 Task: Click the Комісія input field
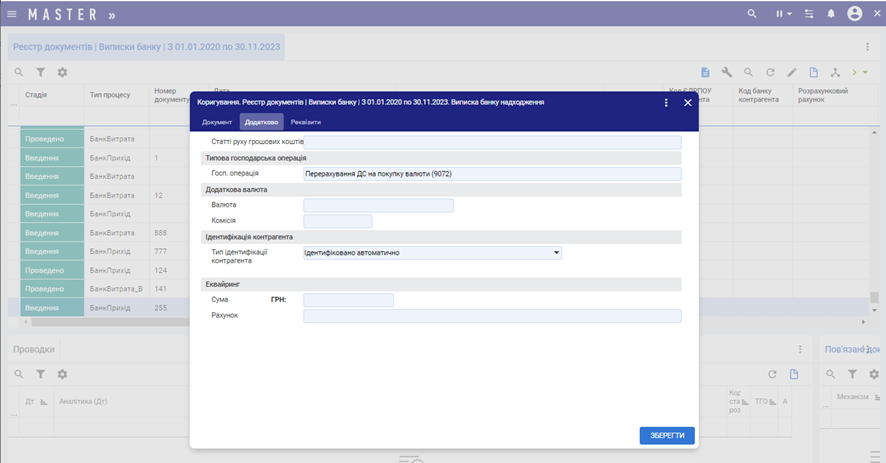337,221
